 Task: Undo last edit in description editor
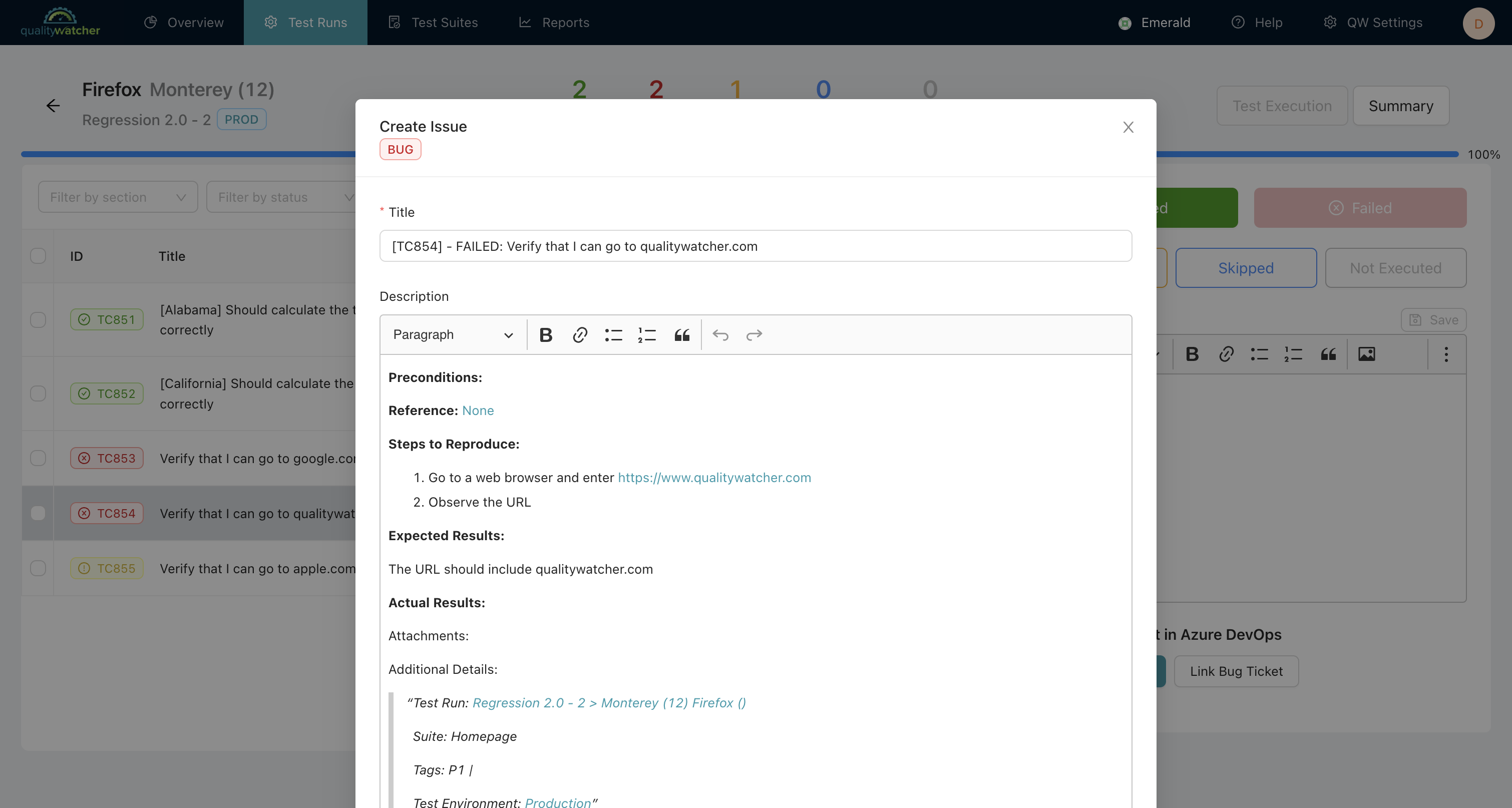[x=720, y=335]
